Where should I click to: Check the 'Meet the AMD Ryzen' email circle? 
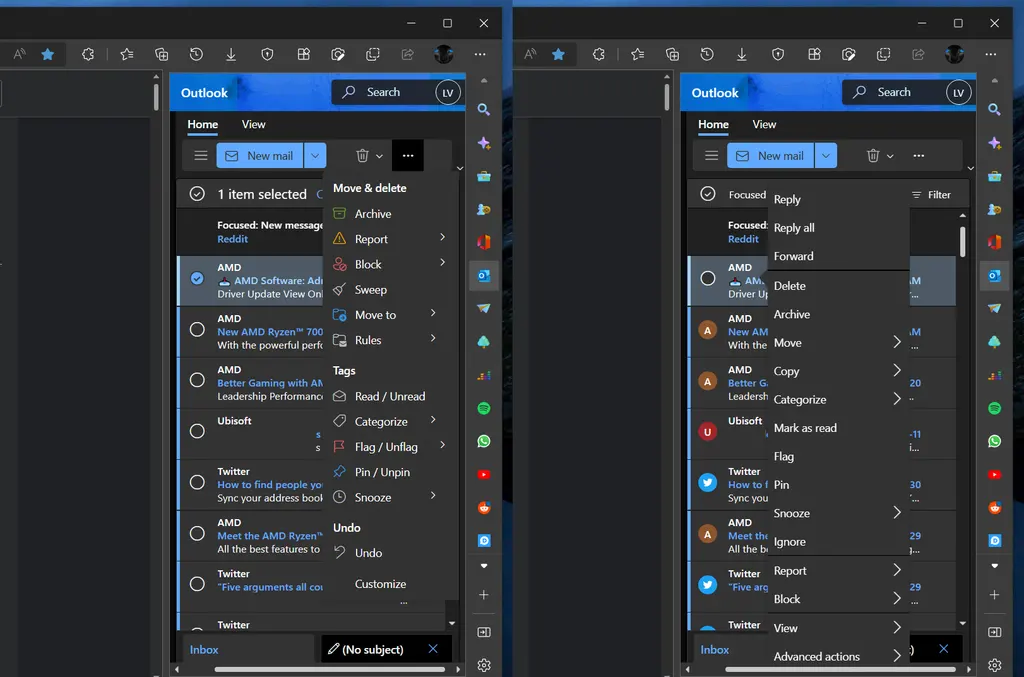click(197, 533)
